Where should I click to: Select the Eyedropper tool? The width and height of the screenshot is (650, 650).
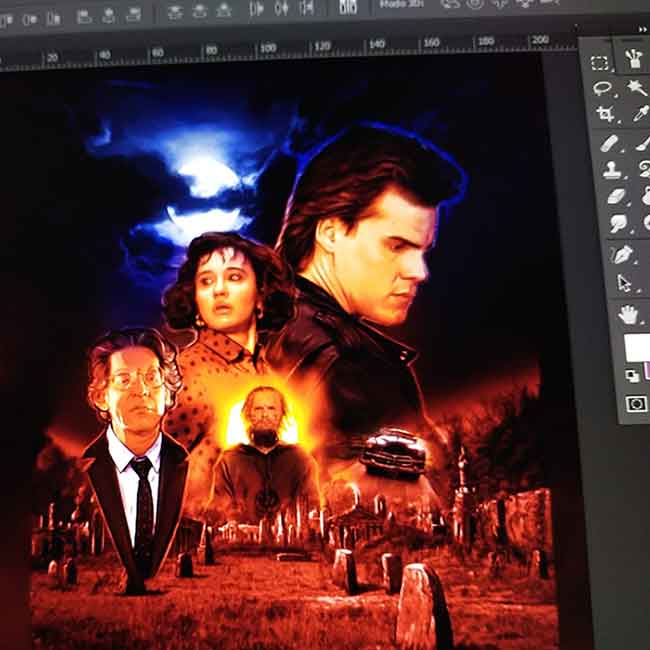pyautogui.click(x=640, y=113)
